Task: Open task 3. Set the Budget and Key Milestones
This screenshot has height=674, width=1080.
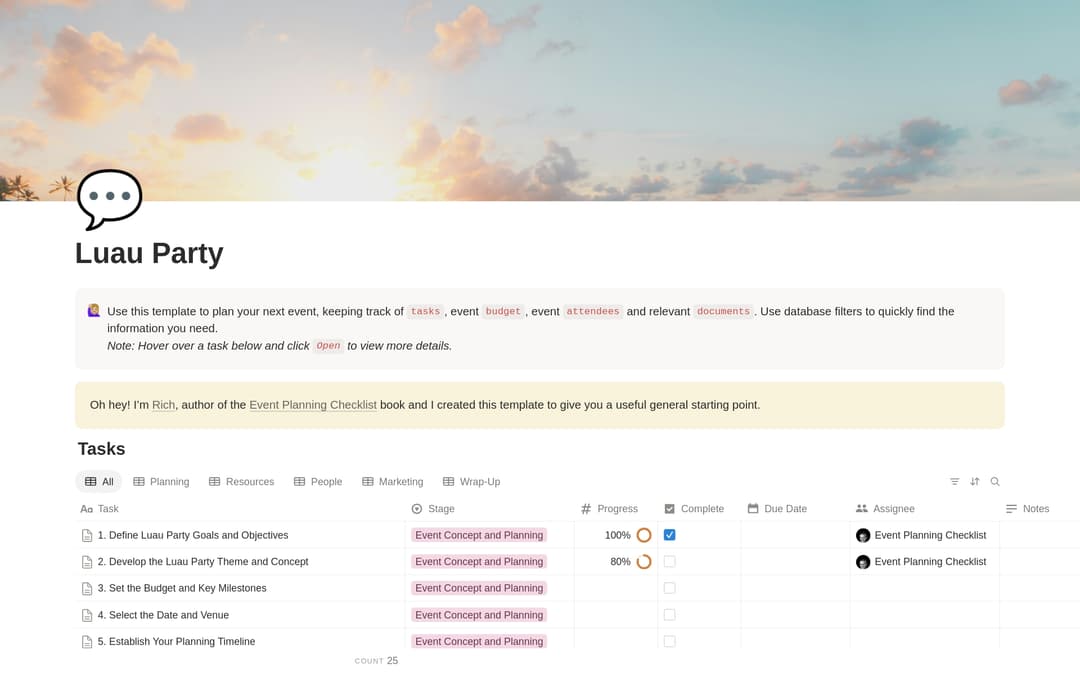Action: click(x=182, y=588)
